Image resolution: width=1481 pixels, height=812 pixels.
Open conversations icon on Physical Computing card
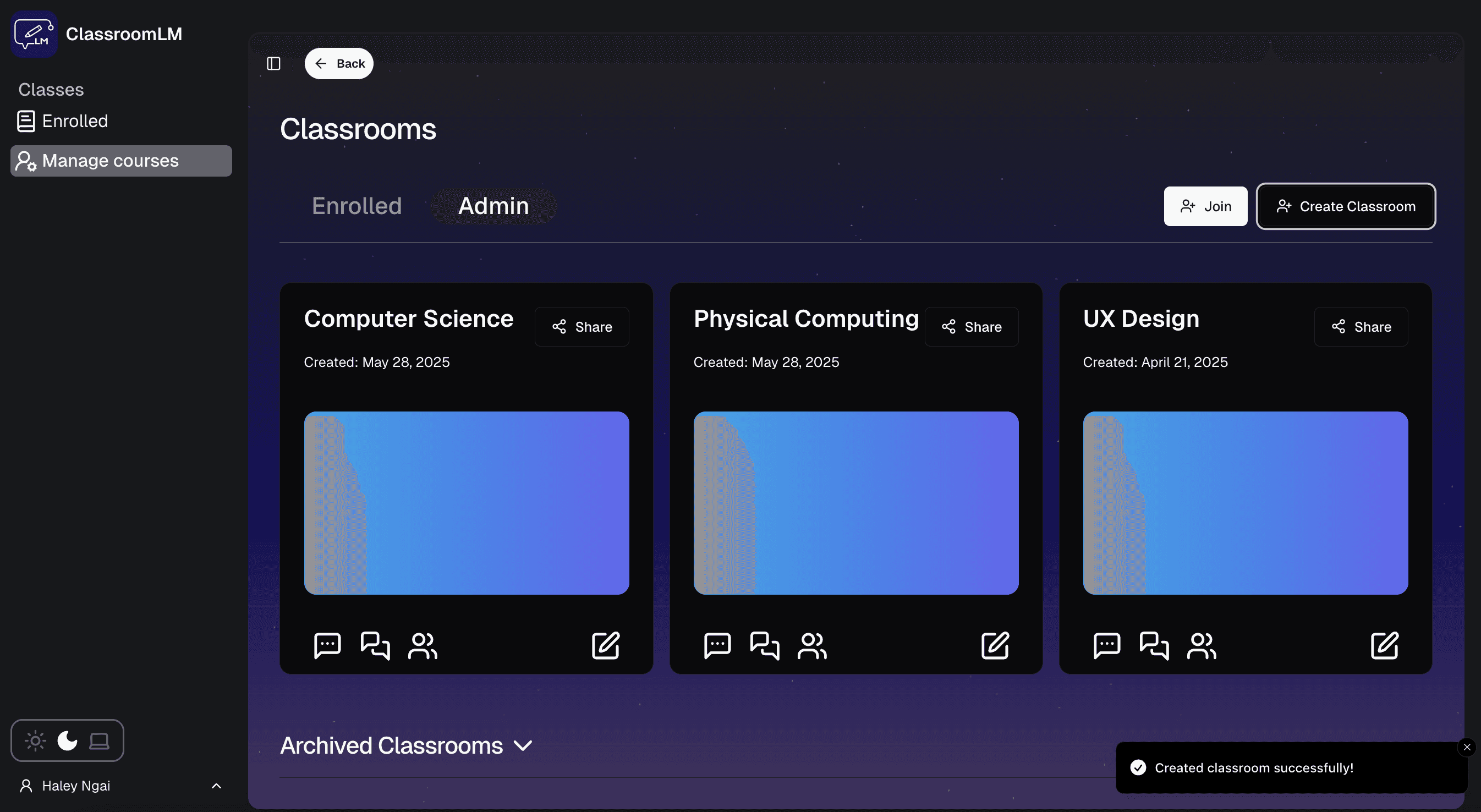764,645
